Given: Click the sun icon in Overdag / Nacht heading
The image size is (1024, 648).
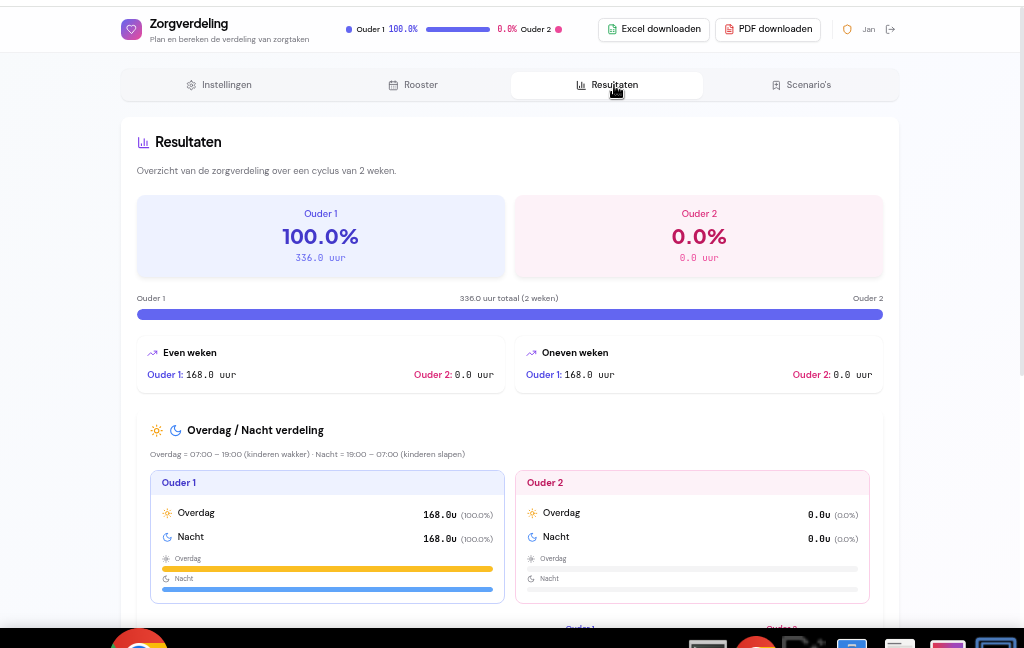Looking at the screenshot, I should coord(156,431).
